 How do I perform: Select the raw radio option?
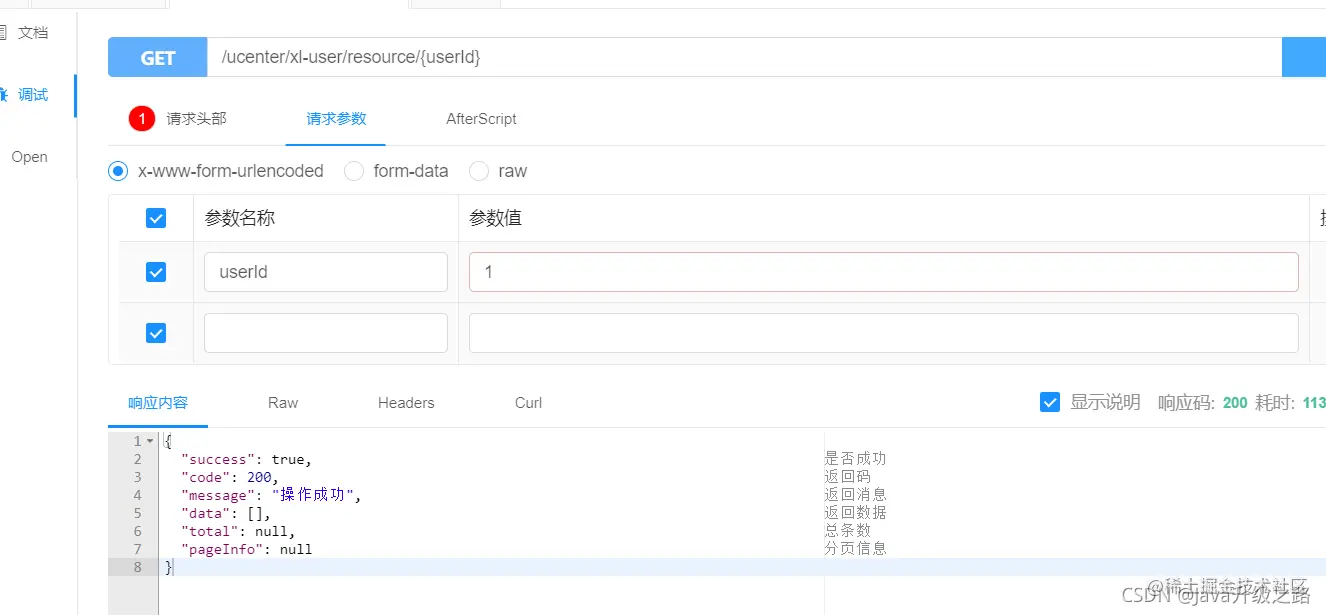479,171
